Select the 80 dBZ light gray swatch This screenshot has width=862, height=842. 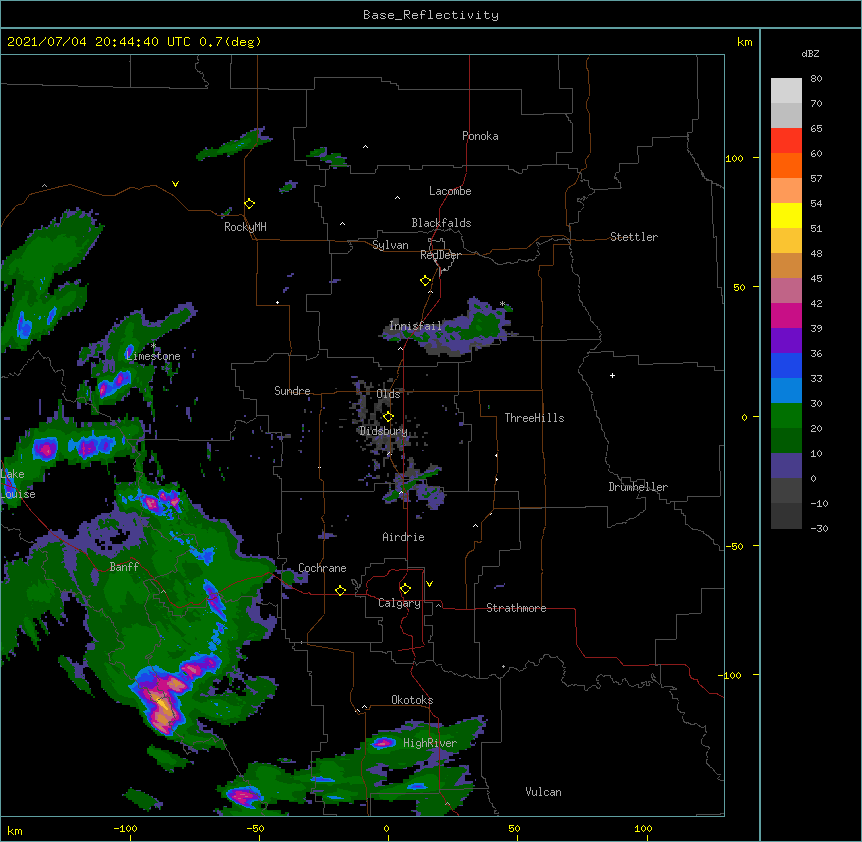click(786, 91)
